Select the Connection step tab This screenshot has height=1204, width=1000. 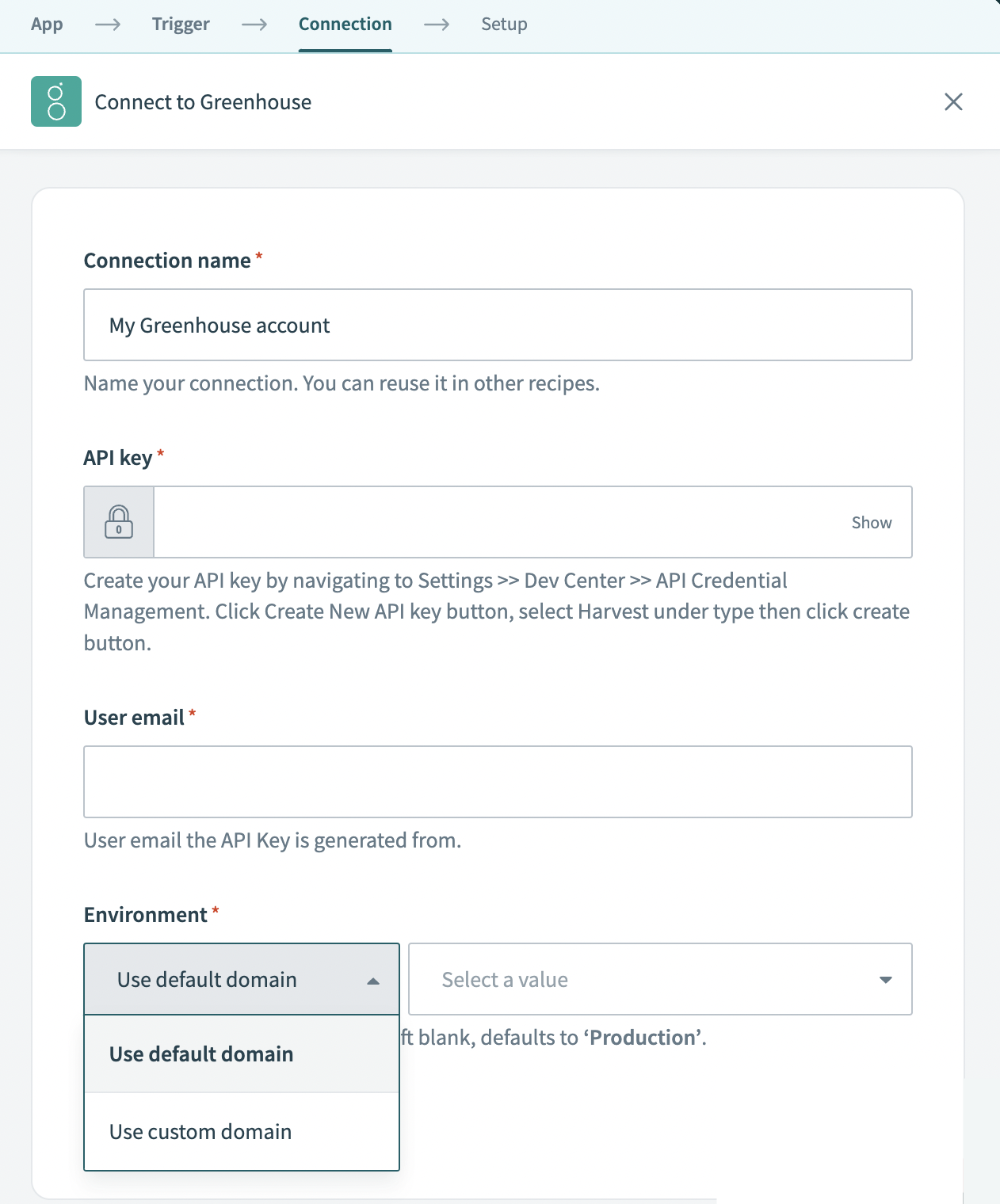(345, 25)
